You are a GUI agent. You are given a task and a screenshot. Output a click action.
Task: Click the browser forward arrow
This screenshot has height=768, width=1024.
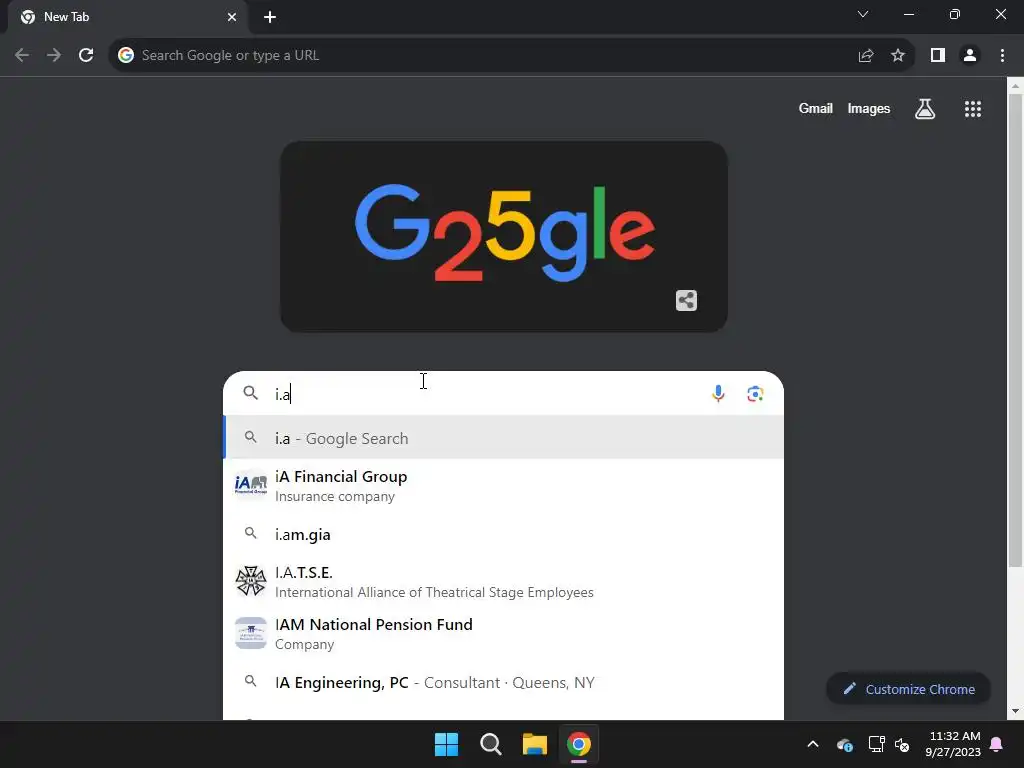[x=54, y=56]
